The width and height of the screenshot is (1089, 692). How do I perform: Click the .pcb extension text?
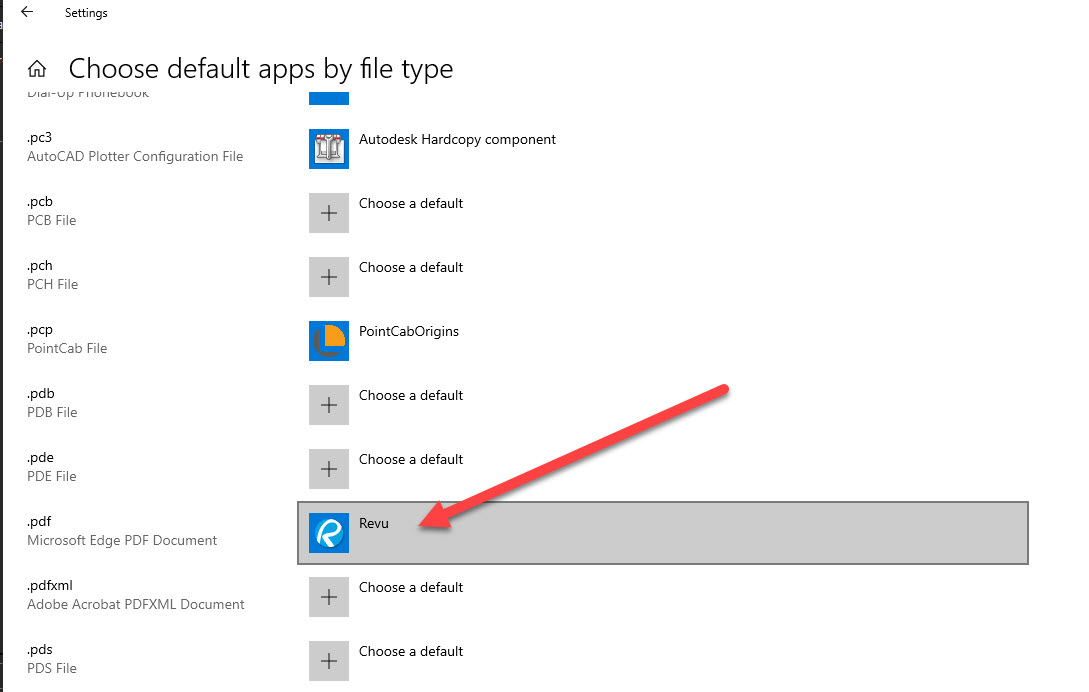[40, 201]
